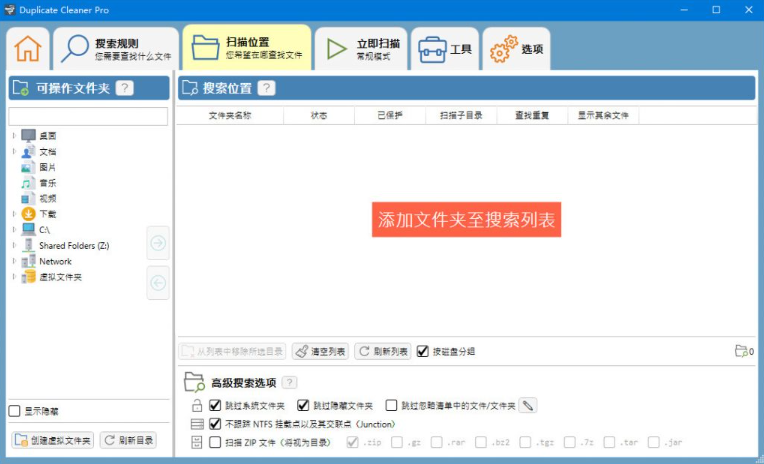Click the folder filter input field
Image resolution: width=764 pixels, height=464 pixels.
(88, 116)
